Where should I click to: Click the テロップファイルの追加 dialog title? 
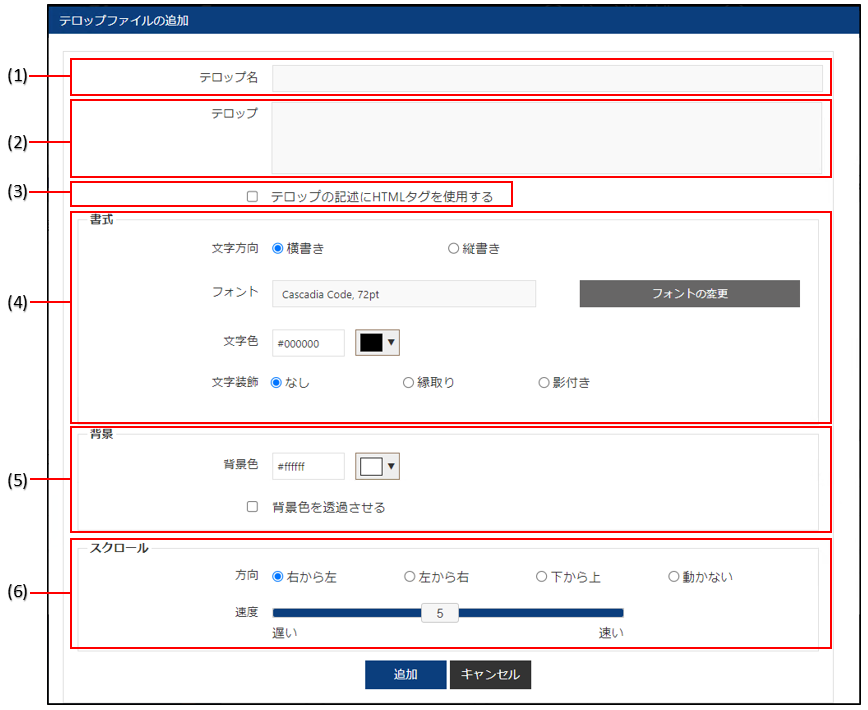pyautogui.click(x=124, y=21)
